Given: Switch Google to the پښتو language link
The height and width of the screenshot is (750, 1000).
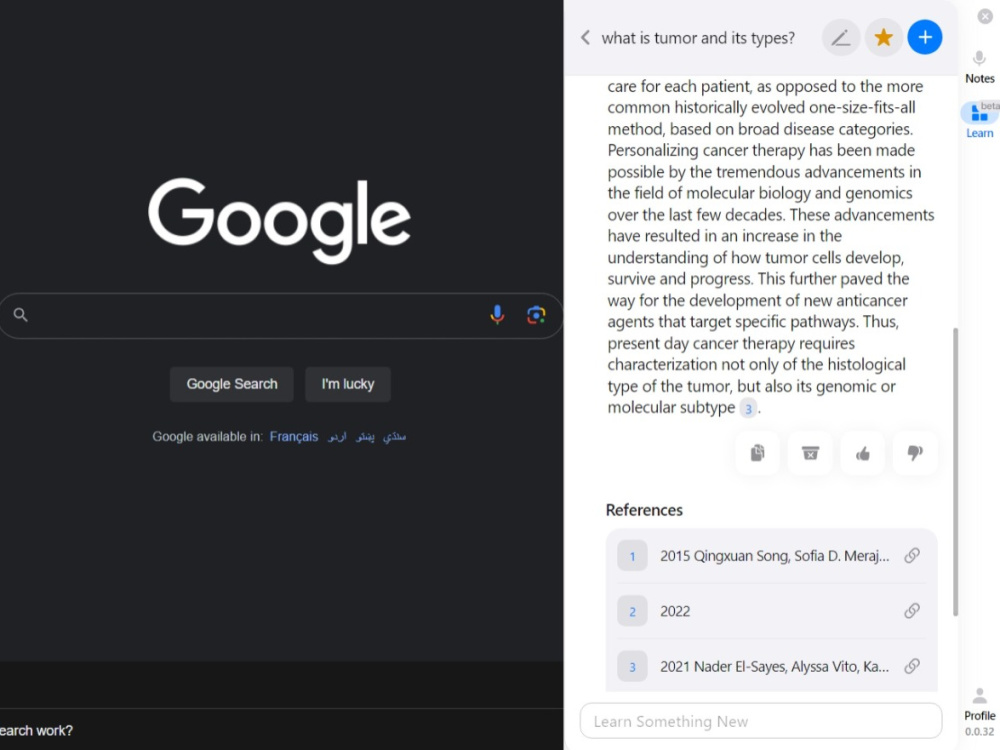Looking at the screenshot, I should 365,437.
